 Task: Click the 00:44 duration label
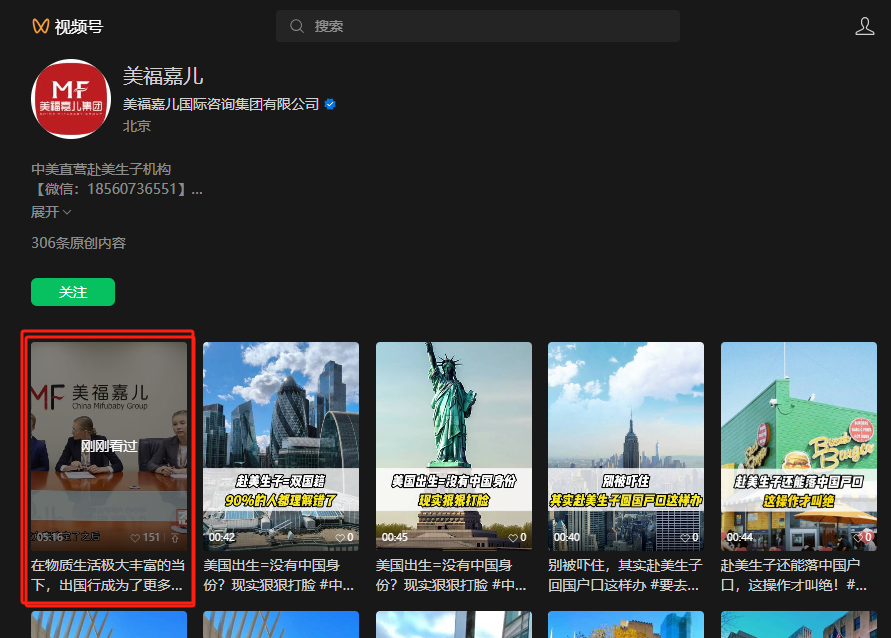[x=739, y=537]
